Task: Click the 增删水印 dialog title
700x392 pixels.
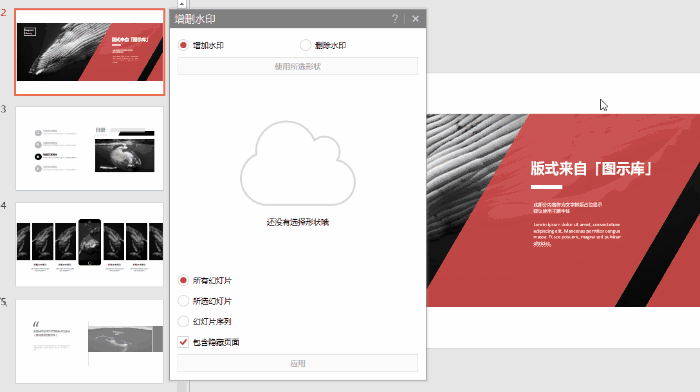Action: (195, 19)
